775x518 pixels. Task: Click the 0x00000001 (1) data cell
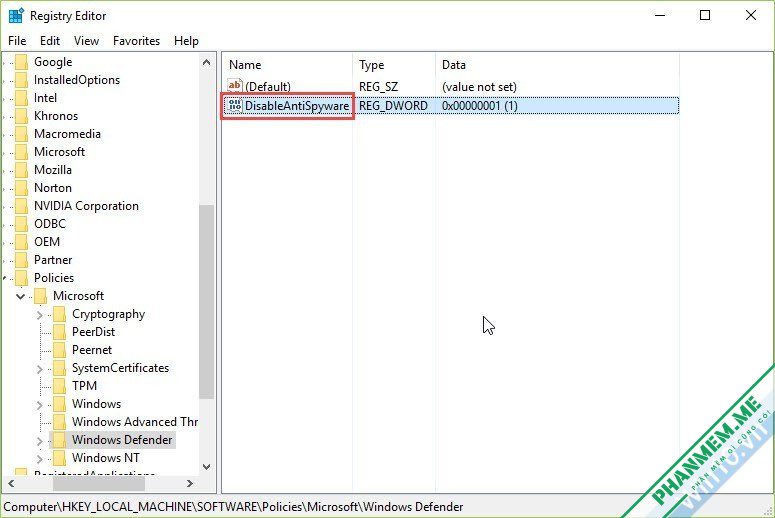[479, 106]
